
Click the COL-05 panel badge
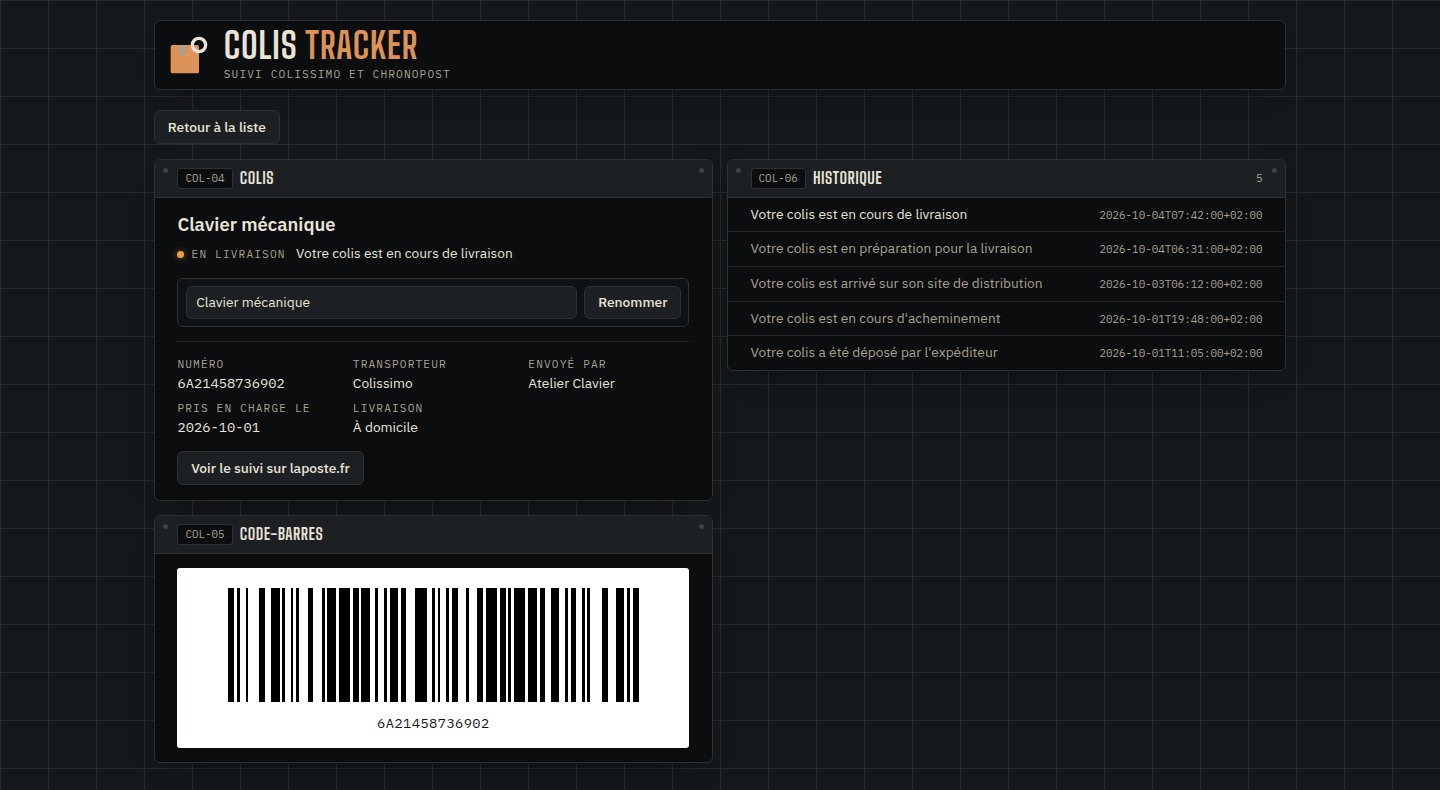pos(205,534)
